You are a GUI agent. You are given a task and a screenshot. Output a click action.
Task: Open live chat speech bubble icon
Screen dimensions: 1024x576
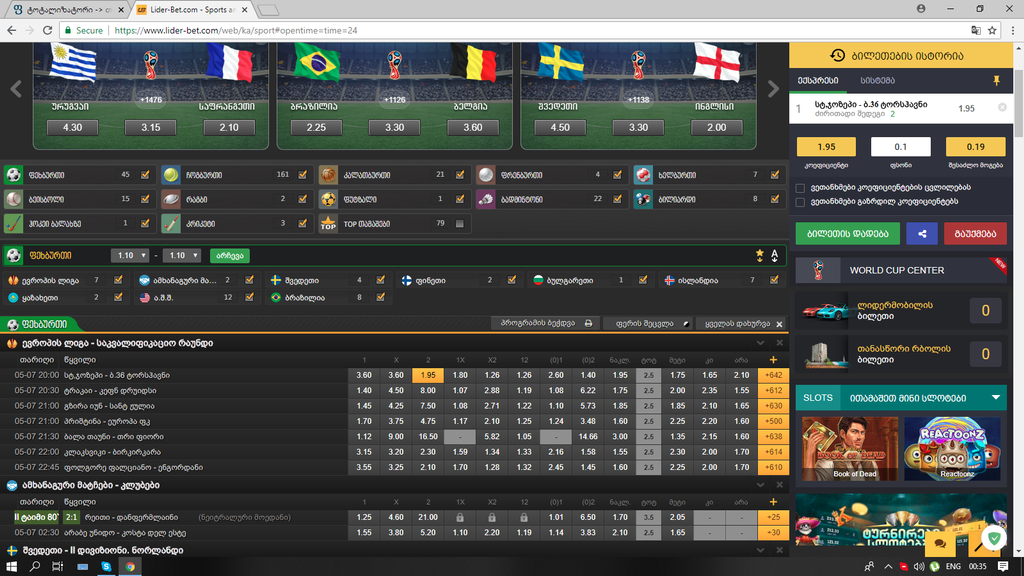(940, 543)
